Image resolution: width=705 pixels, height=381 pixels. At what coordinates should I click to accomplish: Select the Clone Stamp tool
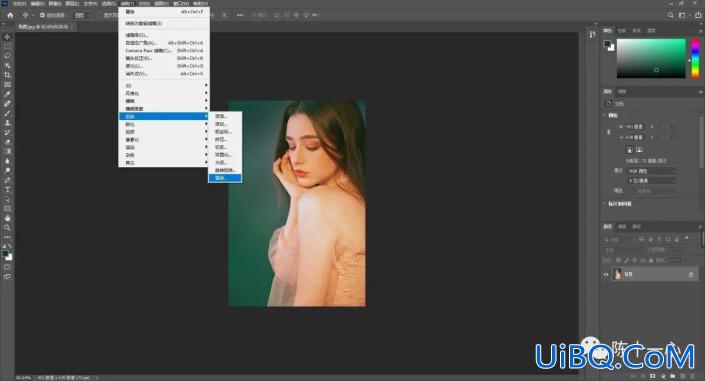point(7,123)
